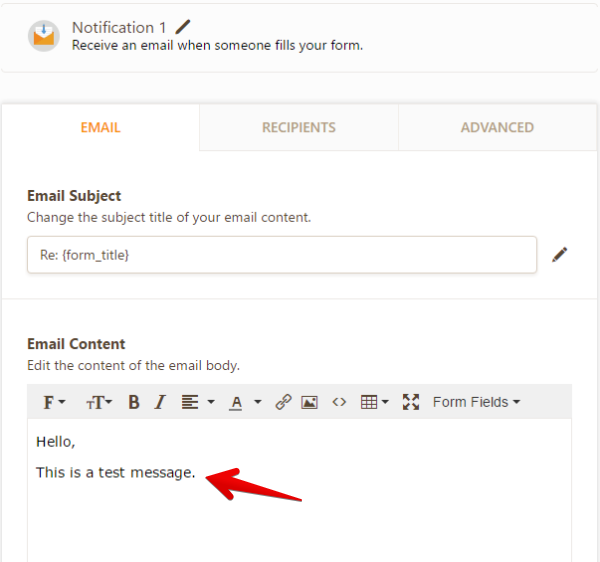Click the insert link icon
This screenshot has height=562, width=600.
coord(283,402)
